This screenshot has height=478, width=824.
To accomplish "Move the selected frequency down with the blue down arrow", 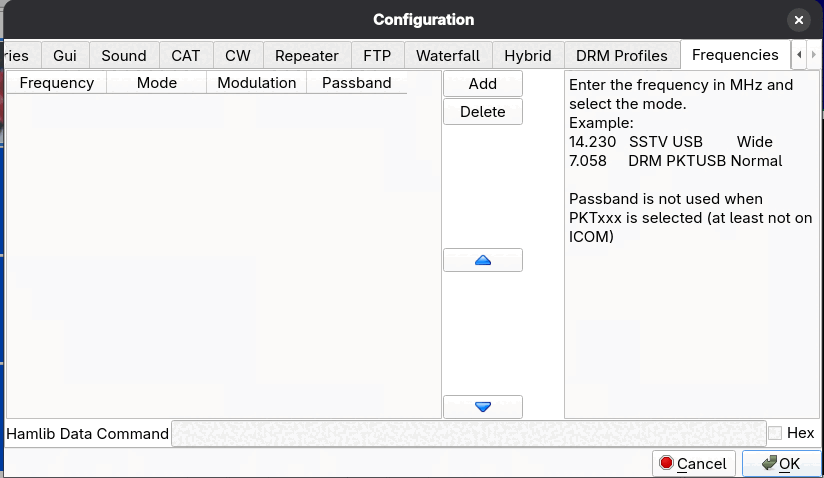I will click(x=482, y=407).
